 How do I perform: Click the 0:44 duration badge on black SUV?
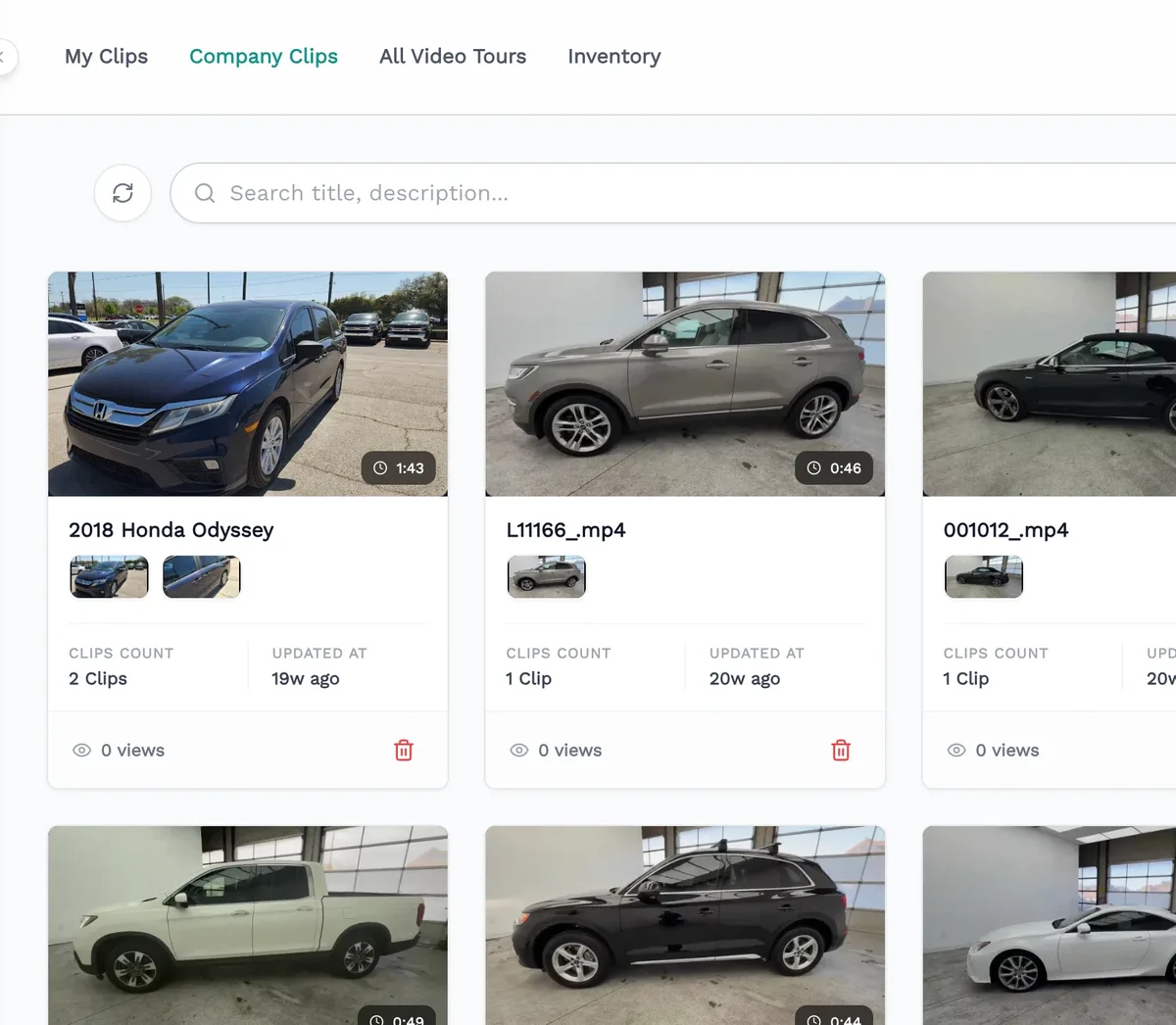[x=834, y=1017]
